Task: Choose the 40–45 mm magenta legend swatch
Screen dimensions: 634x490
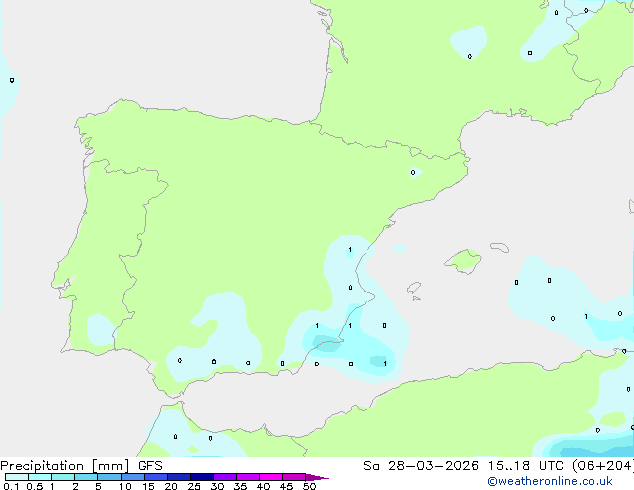Action: (x=271, y=477)
